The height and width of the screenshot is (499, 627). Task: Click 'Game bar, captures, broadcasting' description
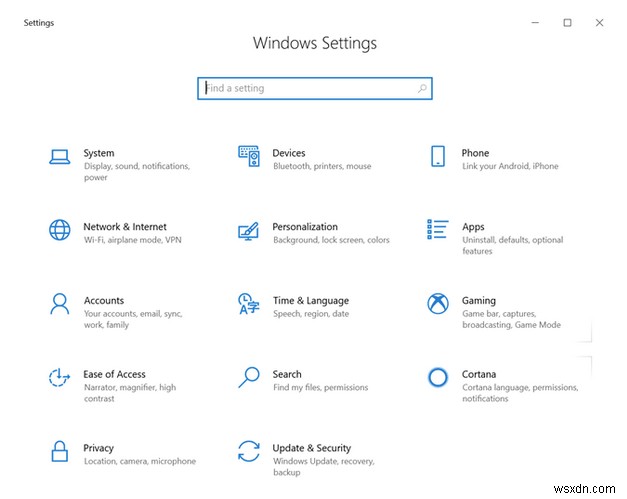511,319
